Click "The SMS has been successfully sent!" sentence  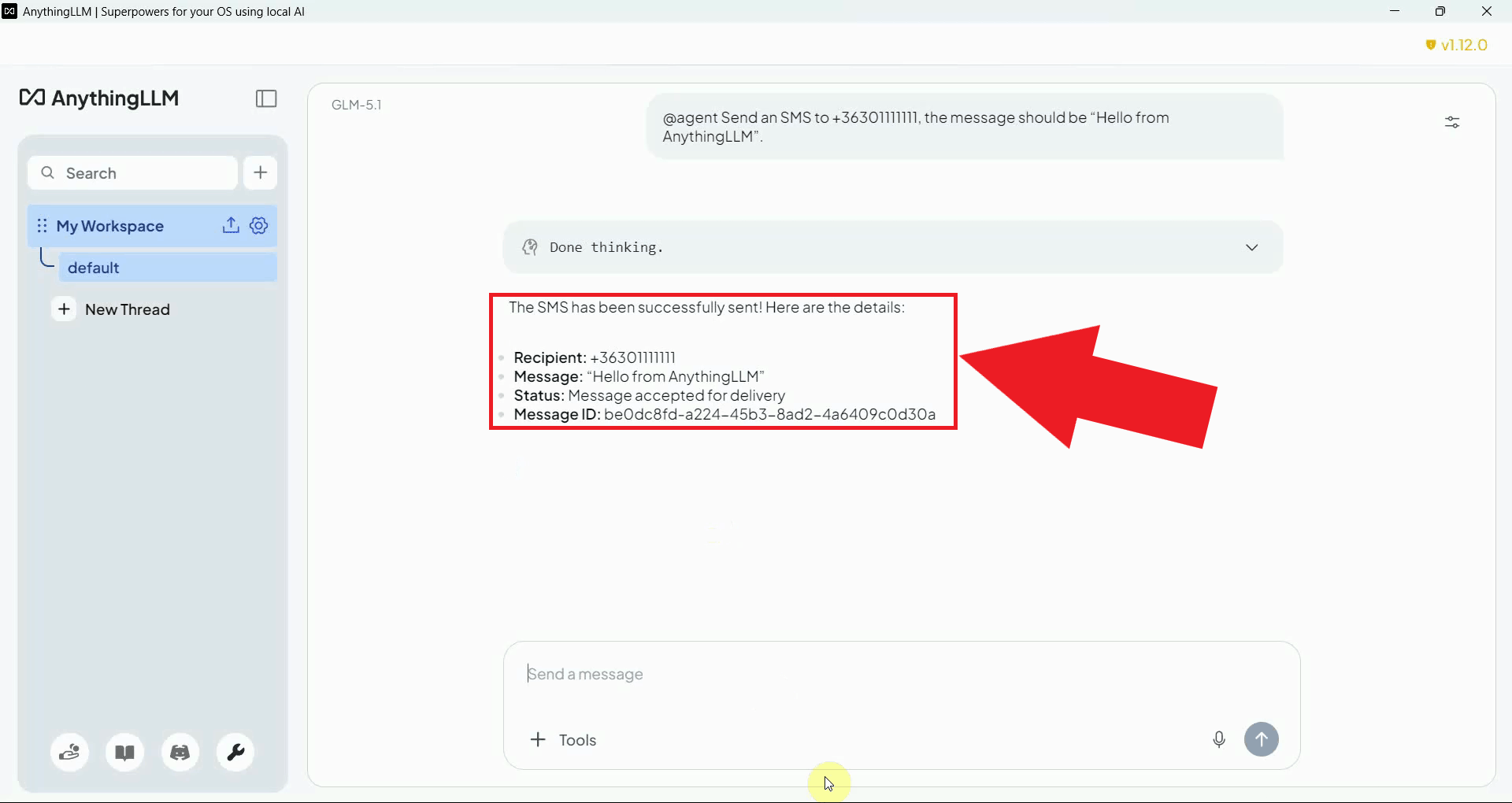tap(635, 308)
